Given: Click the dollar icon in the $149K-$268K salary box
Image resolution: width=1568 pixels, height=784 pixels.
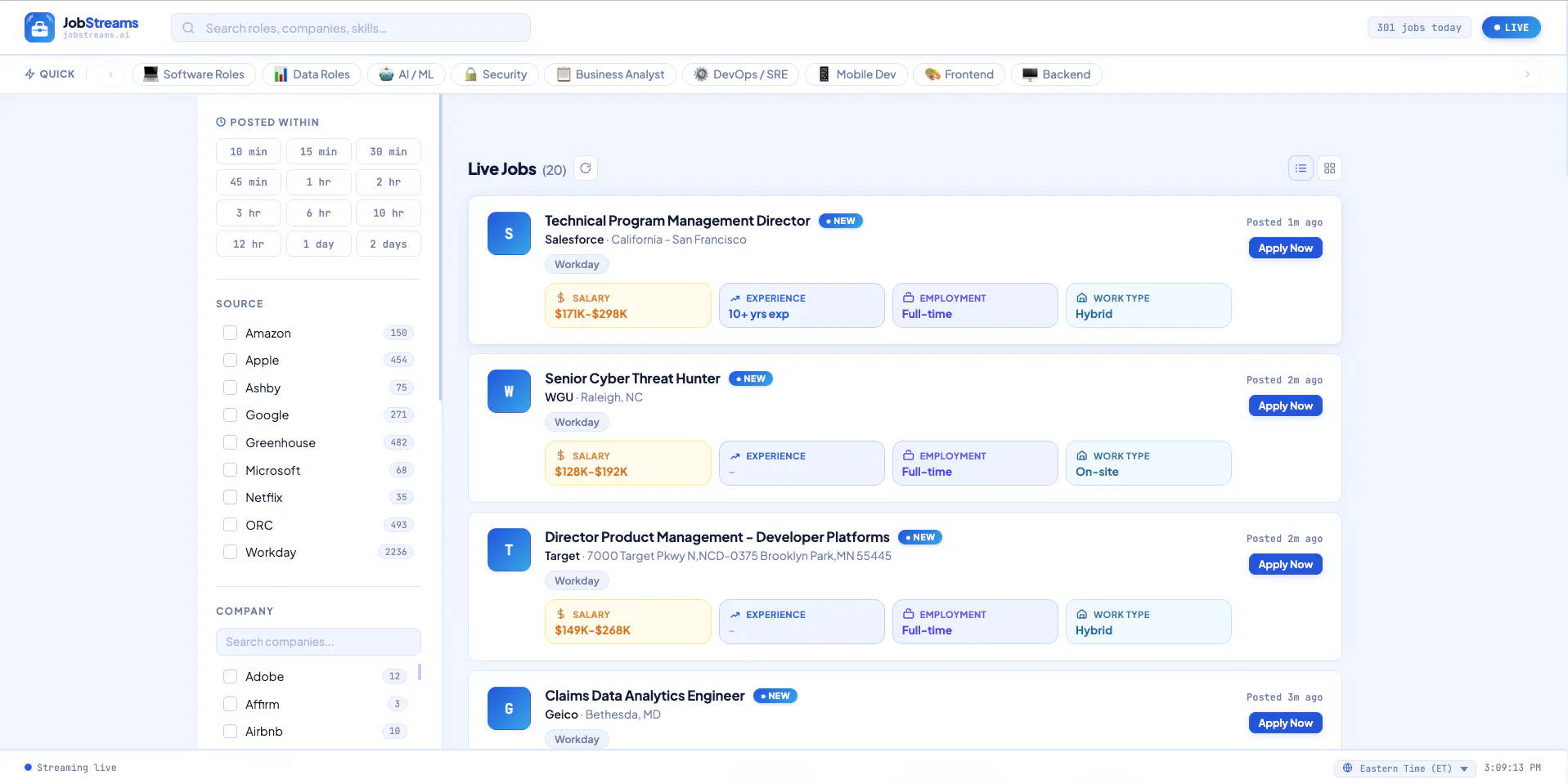Looking at the screenshot, I should coord(561,615).
